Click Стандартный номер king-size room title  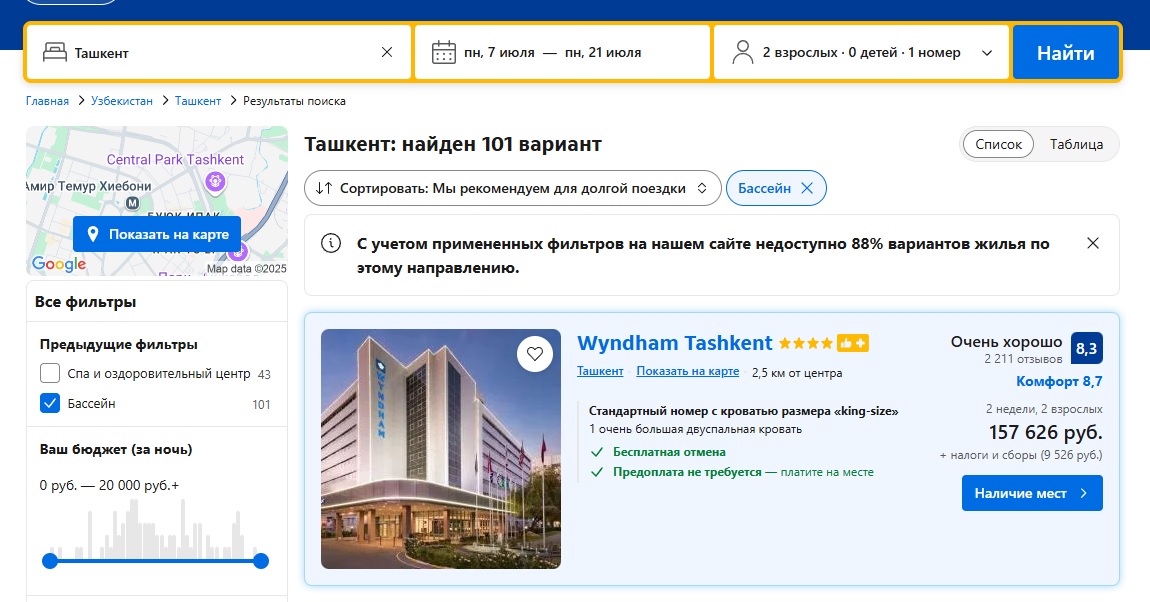coord(744,411)
